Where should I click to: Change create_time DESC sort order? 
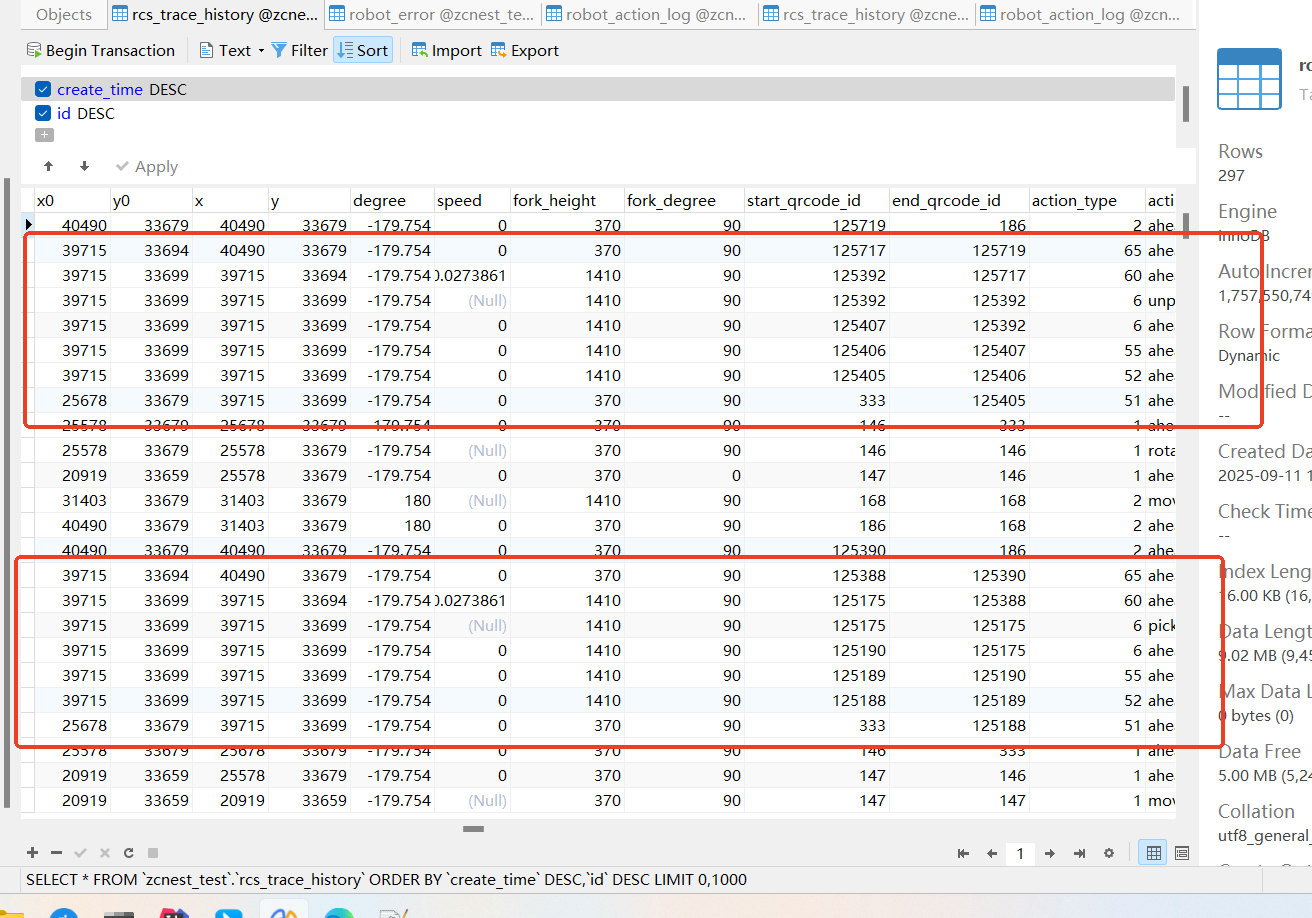tap(168, 89)
